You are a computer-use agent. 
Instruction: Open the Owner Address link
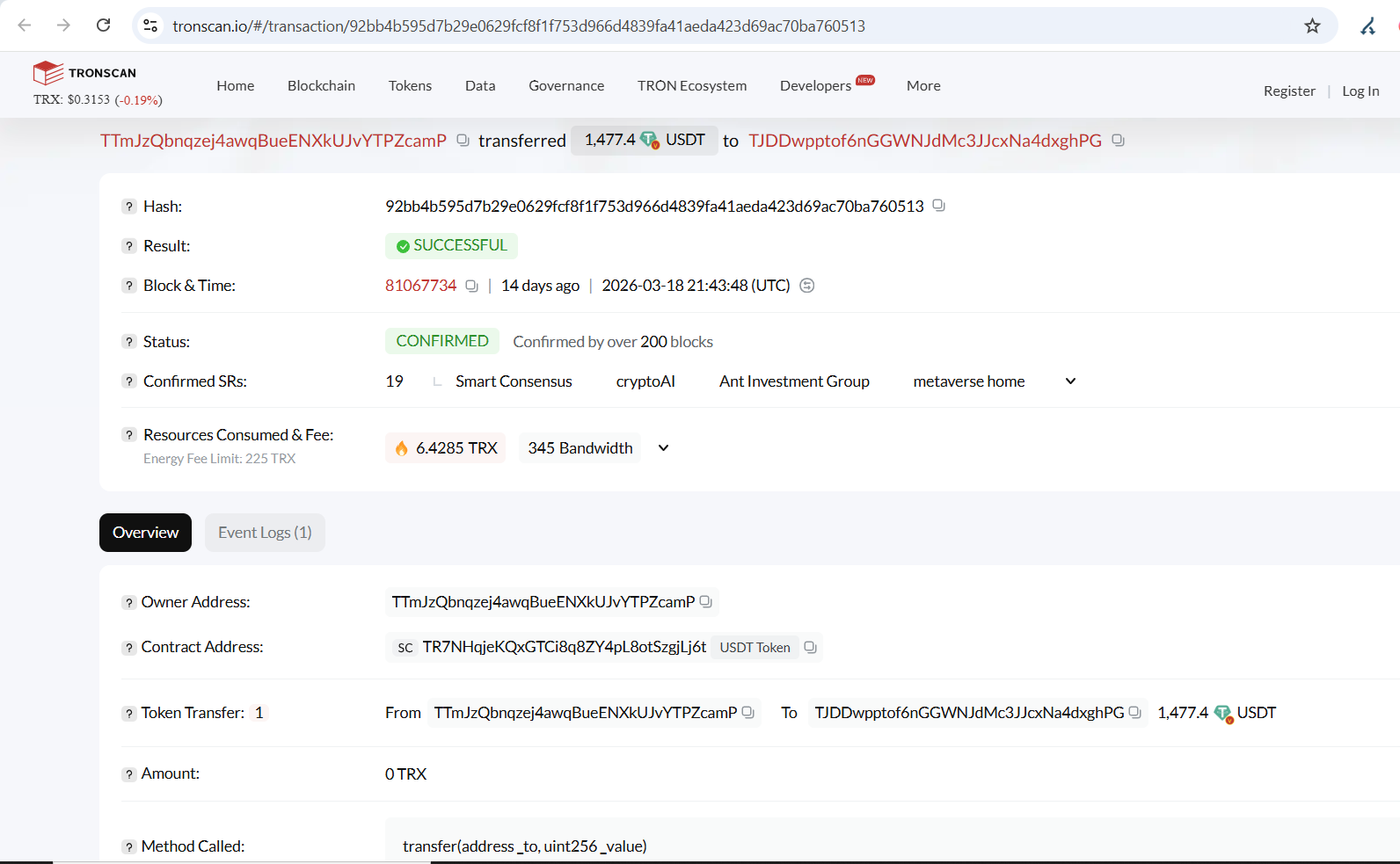[x=543, y=602]
